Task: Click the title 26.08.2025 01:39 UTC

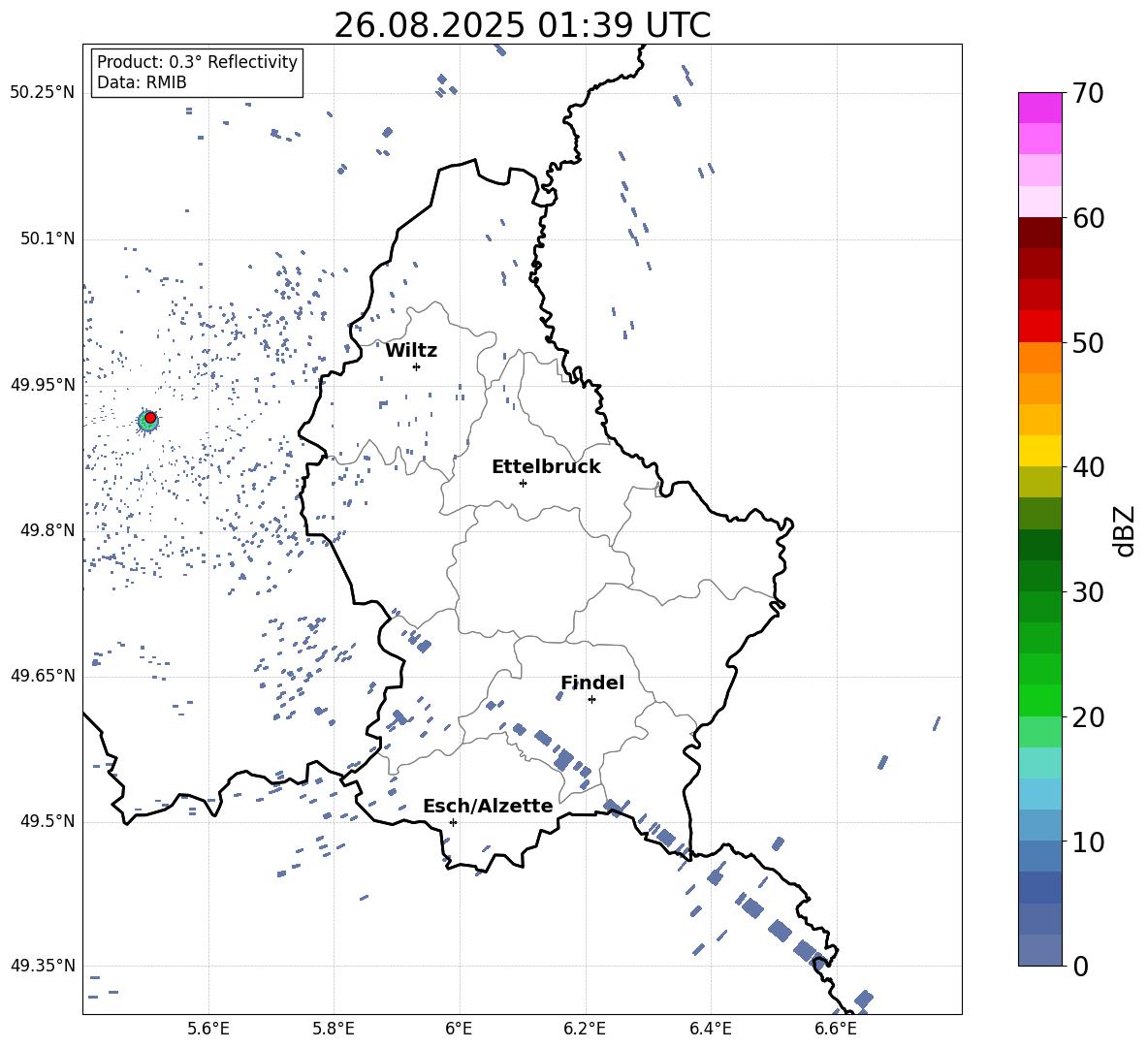Action: (523, 25)
